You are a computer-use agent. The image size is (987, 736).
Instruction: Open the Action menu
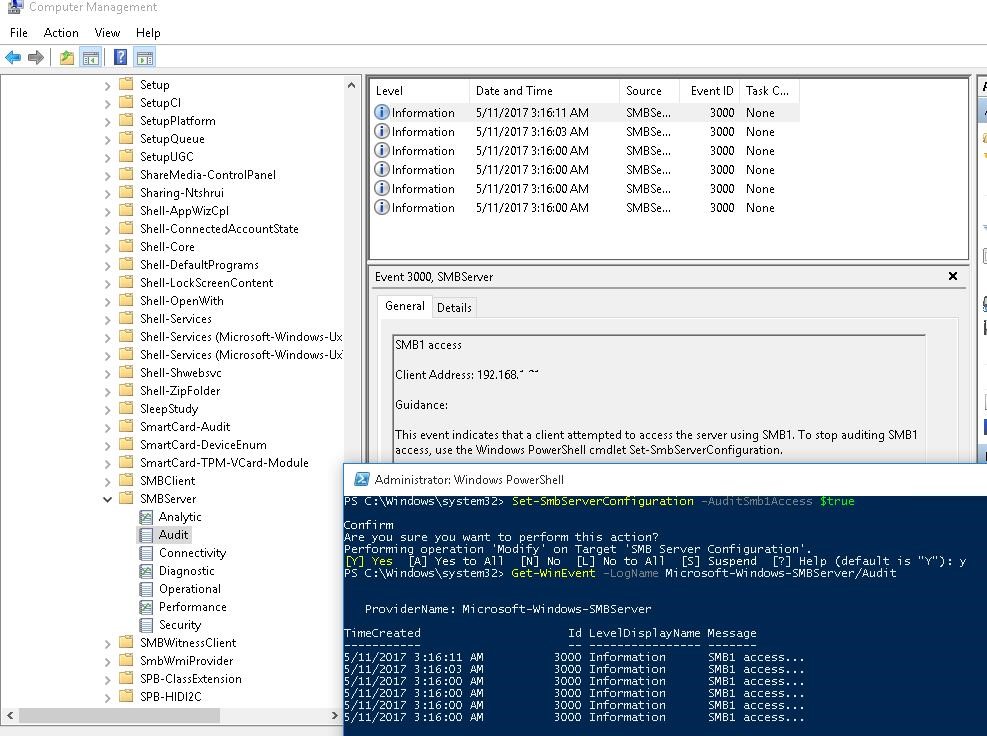point(61,33)
